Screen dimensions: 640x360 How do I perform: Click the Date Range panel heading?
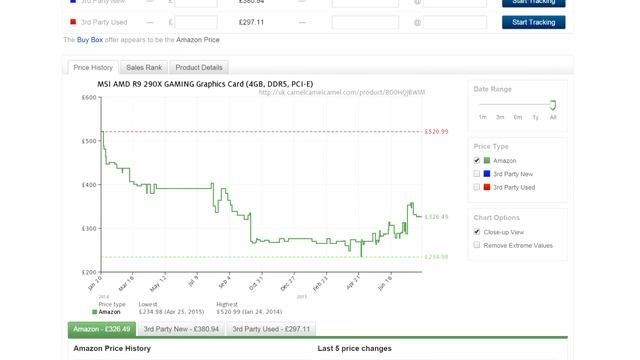click(x=492, y=89)
